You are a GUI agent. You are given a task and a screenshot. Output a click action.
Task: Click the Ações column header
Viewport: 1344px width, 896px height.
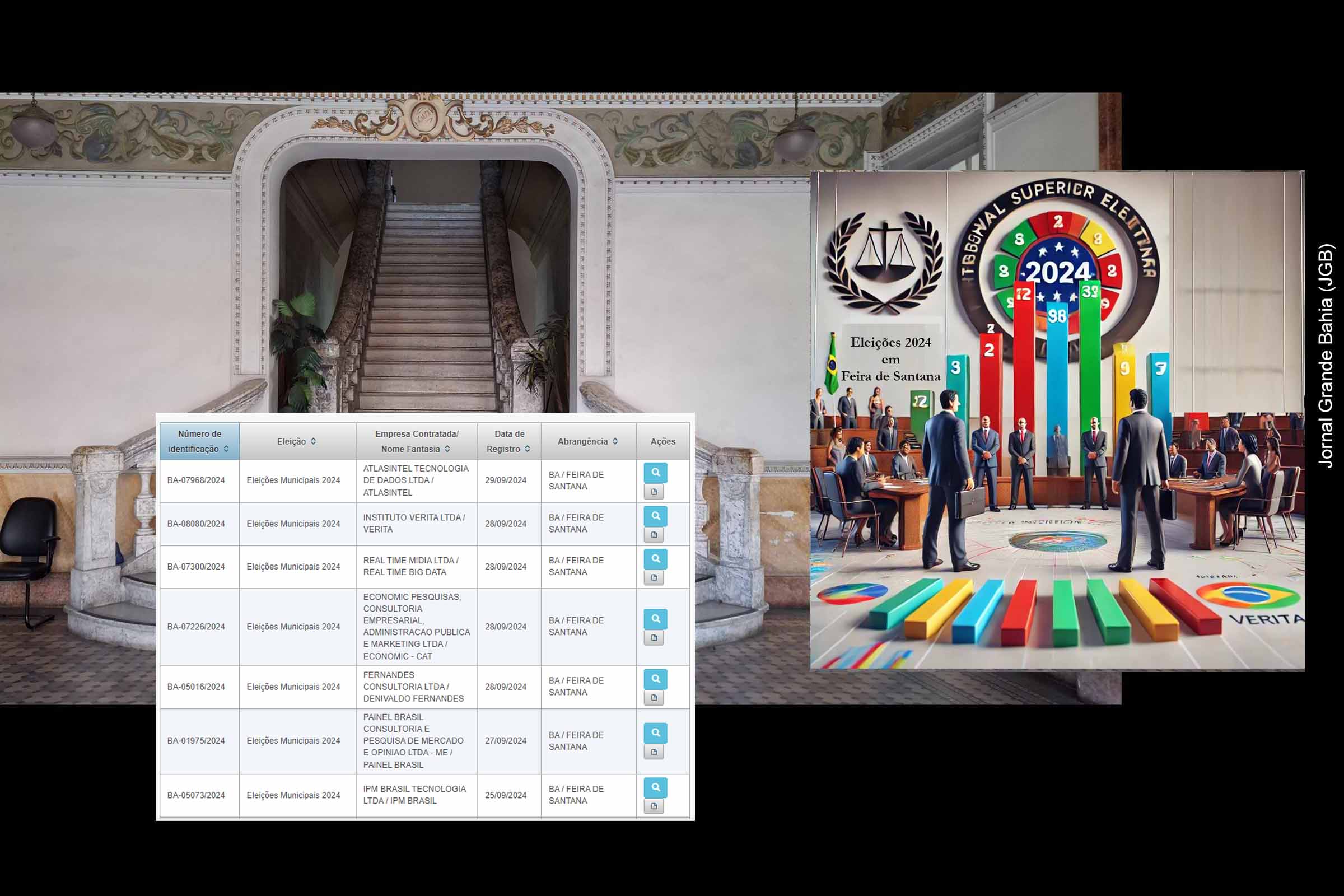(663, 441)
